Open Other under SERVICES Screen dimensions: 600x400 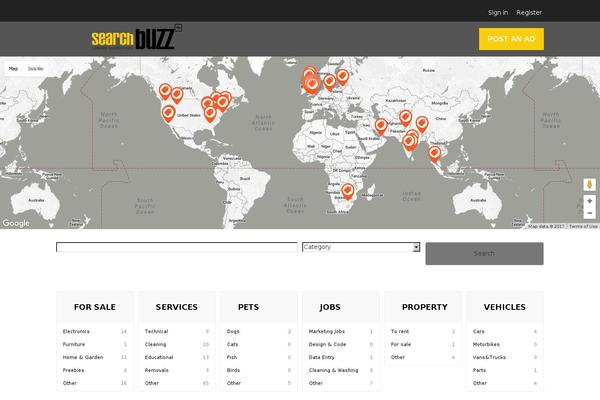[x=152, y=383]
